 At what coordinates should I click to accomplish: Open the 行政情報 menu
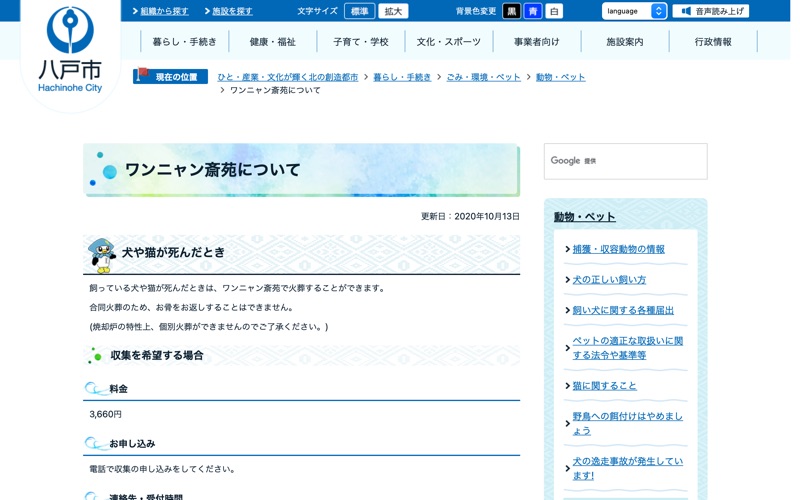coord(713,42)
